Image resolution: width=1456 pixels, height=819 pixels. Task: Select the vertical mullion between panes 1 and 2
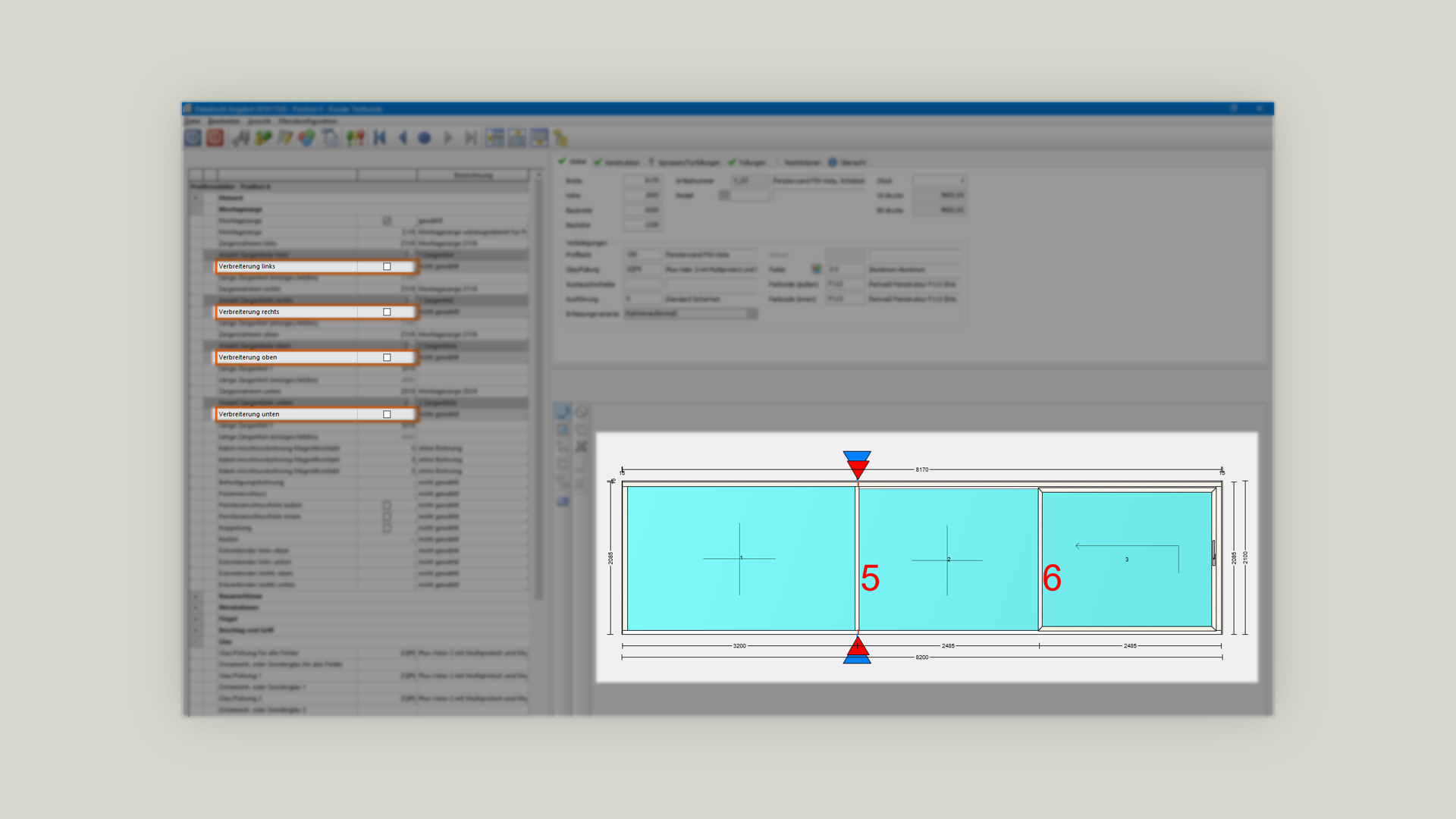coord(857,558)
